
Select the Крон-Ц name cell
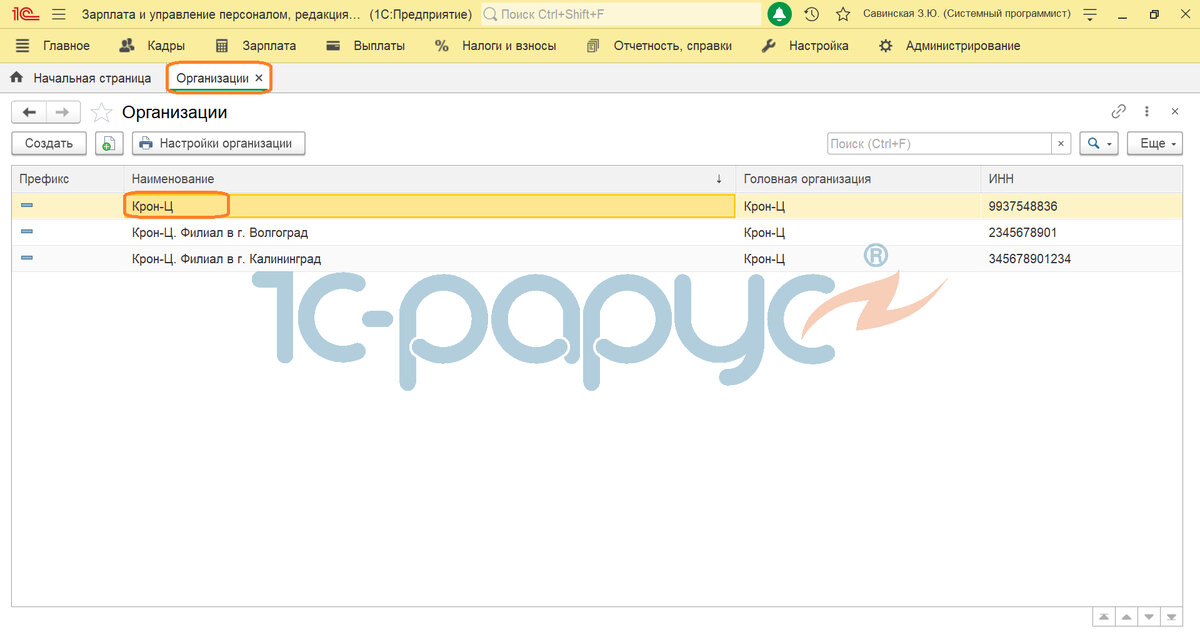pos(428,206)
